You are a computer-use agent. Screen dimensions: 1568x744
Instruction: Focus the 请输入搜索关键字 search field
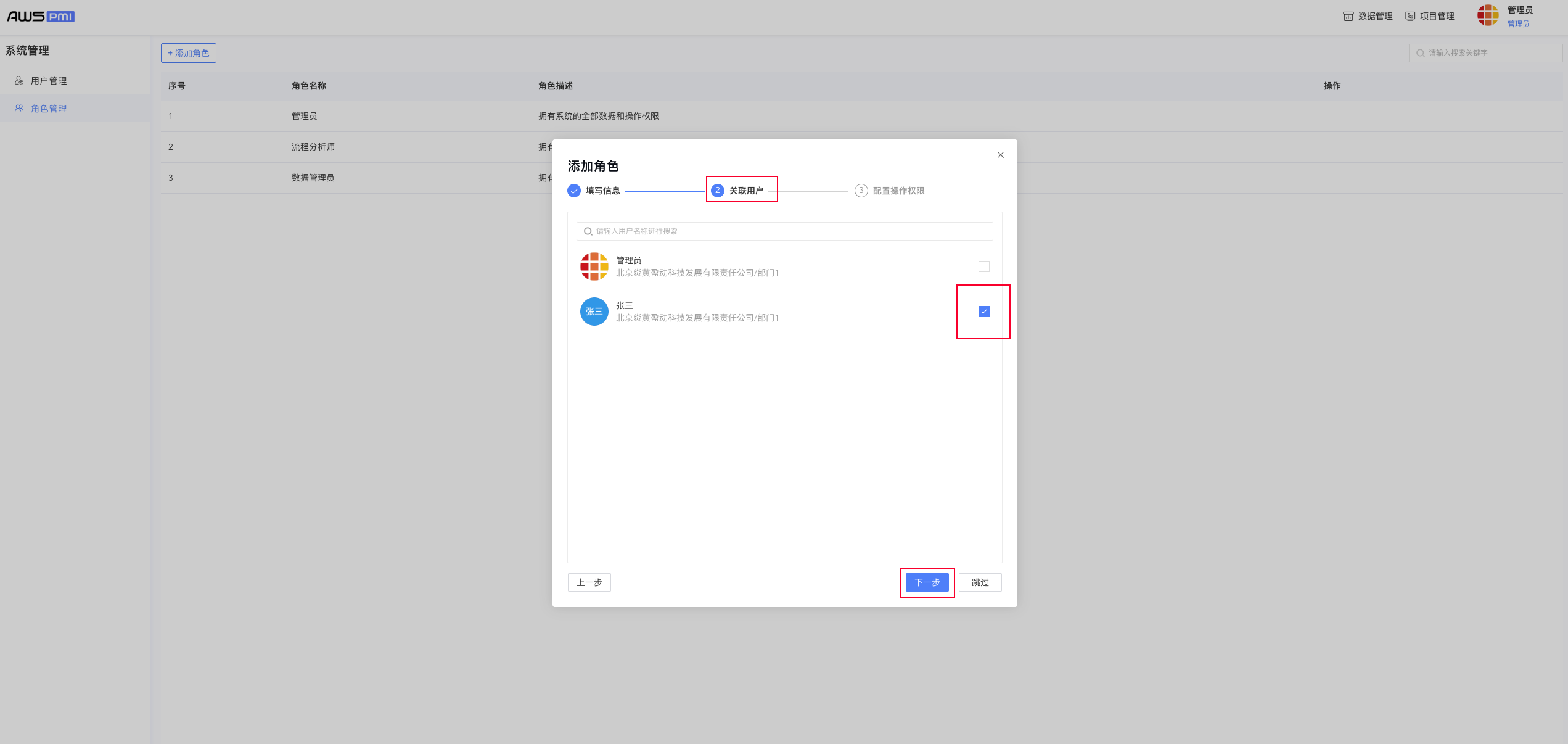(1486, 53)
